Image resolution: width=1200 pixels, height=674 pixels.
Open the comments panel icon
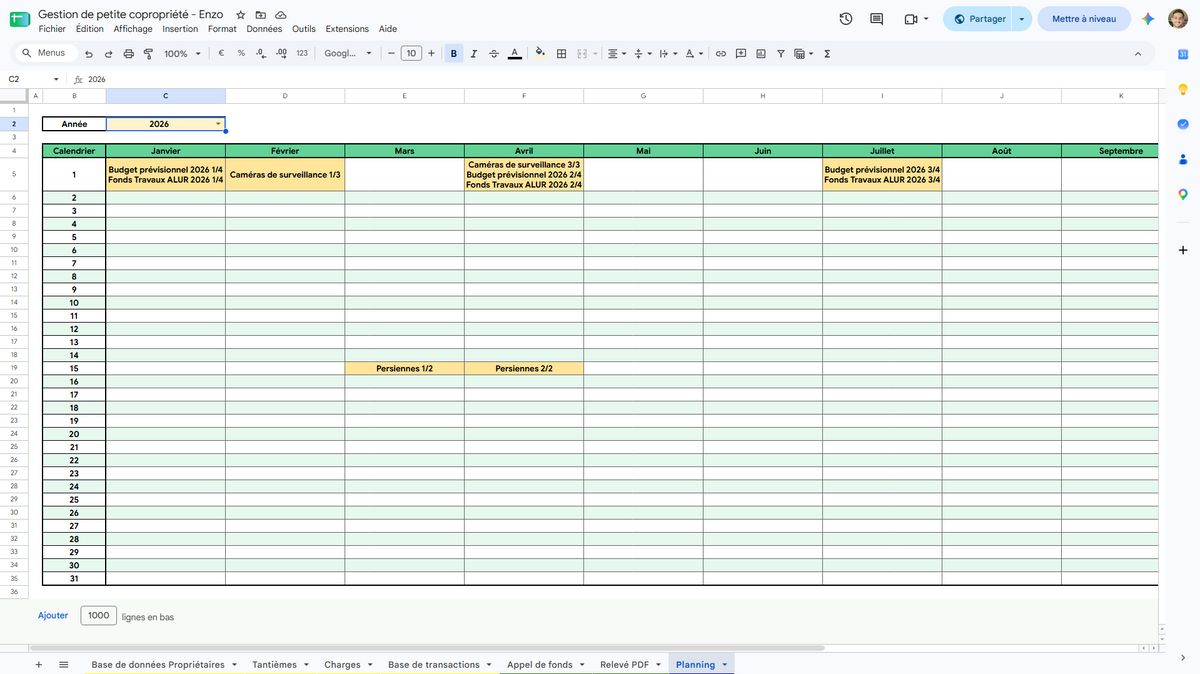pos(877,19)
